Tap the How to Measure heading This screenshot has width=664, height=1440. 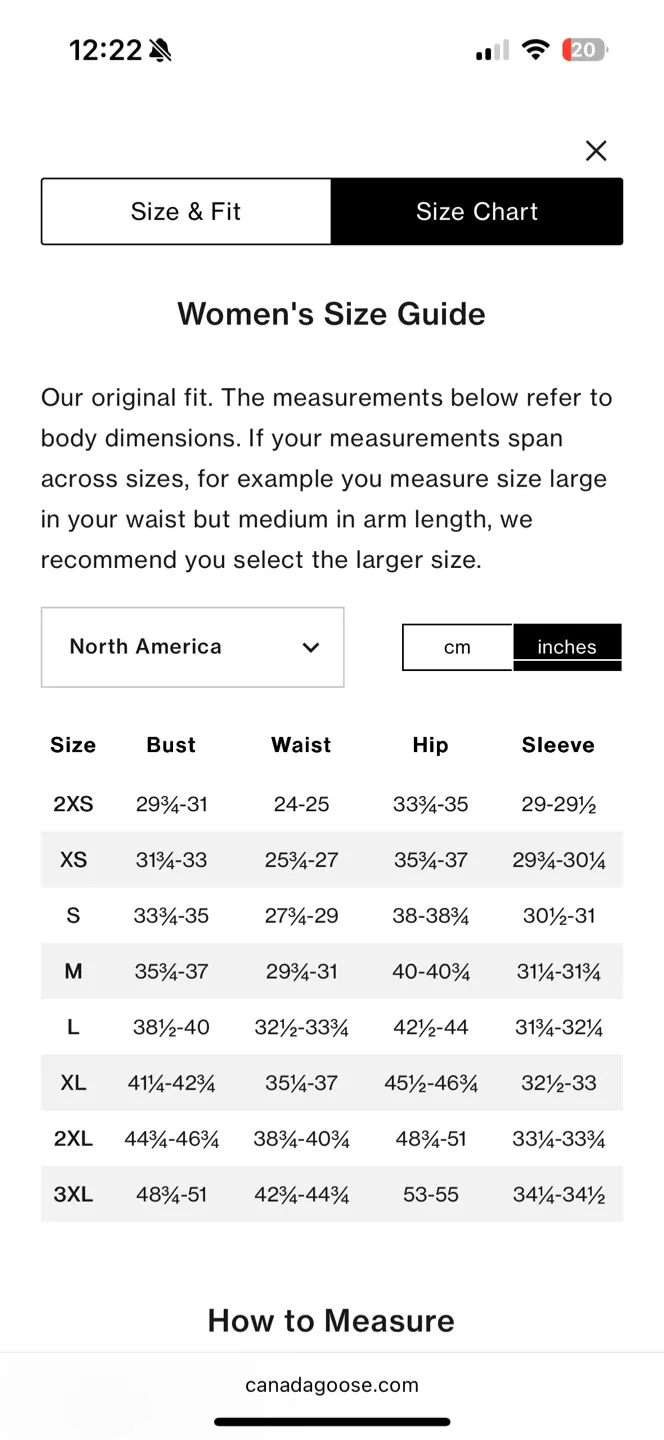pos(331,1320)
